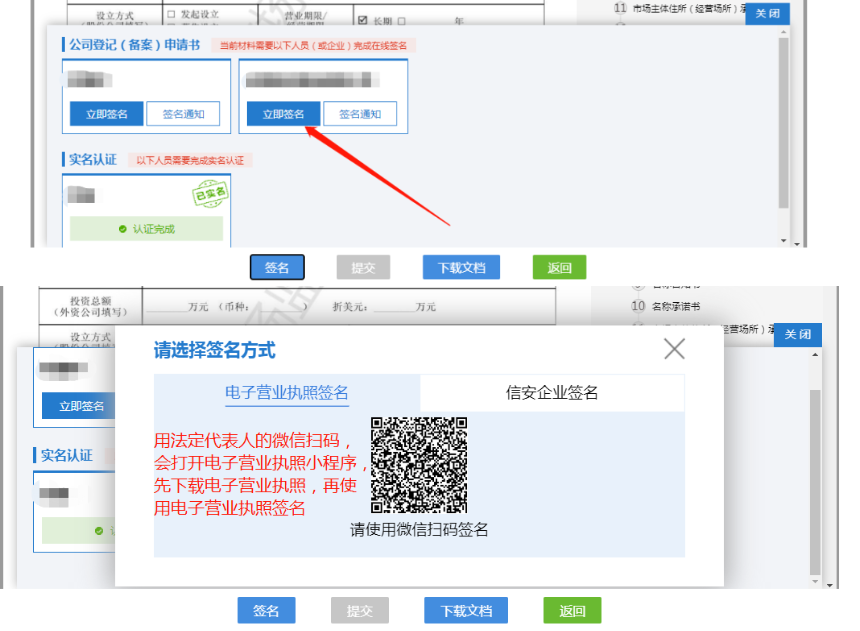Screen dimensions: 860x631
Task: Click the 关闭 button beside the dialog
Action: coord(797,335)
